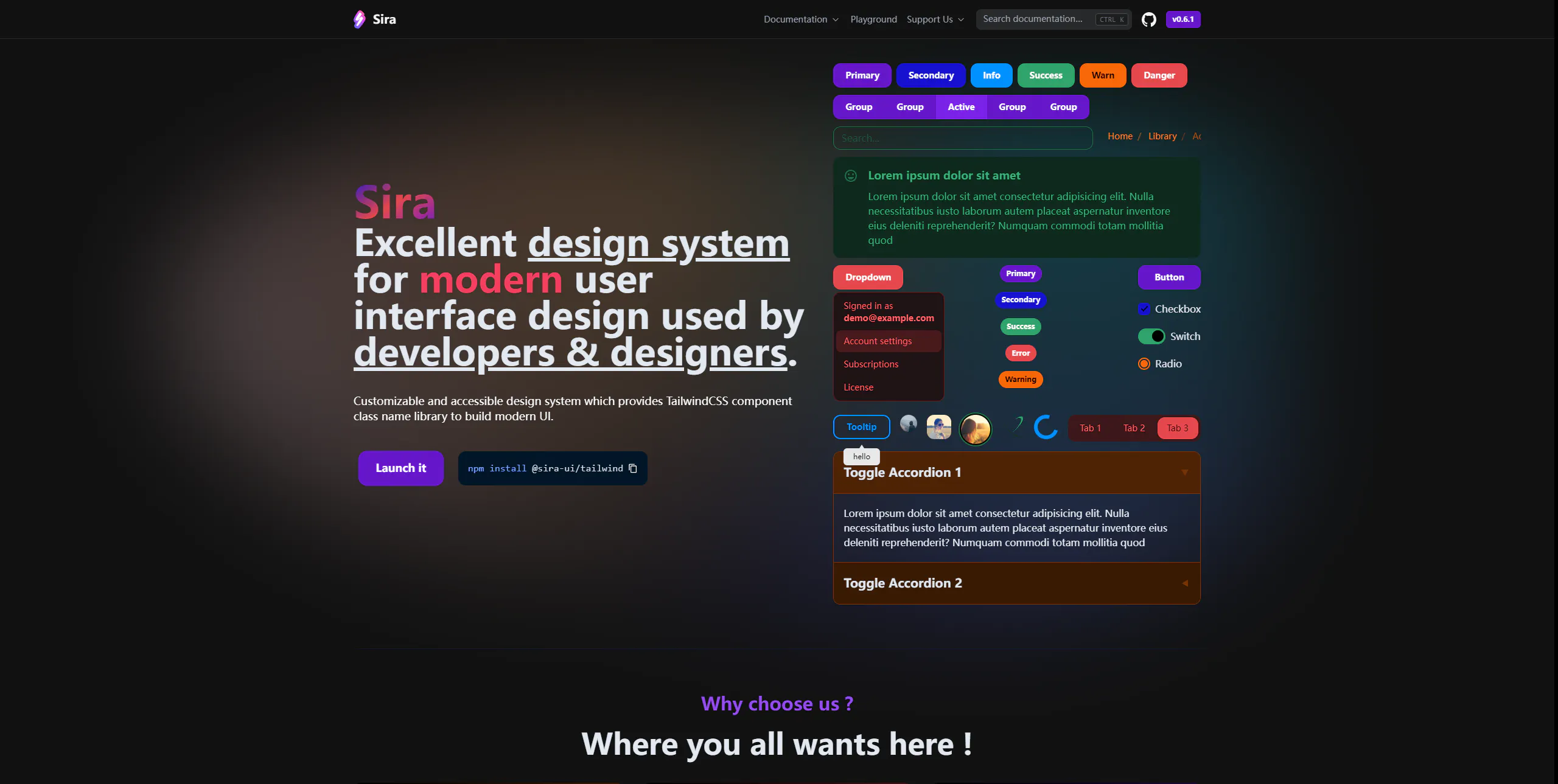
Task: Click the Accordion 2 left arrow
Action: coord(1185,583)
